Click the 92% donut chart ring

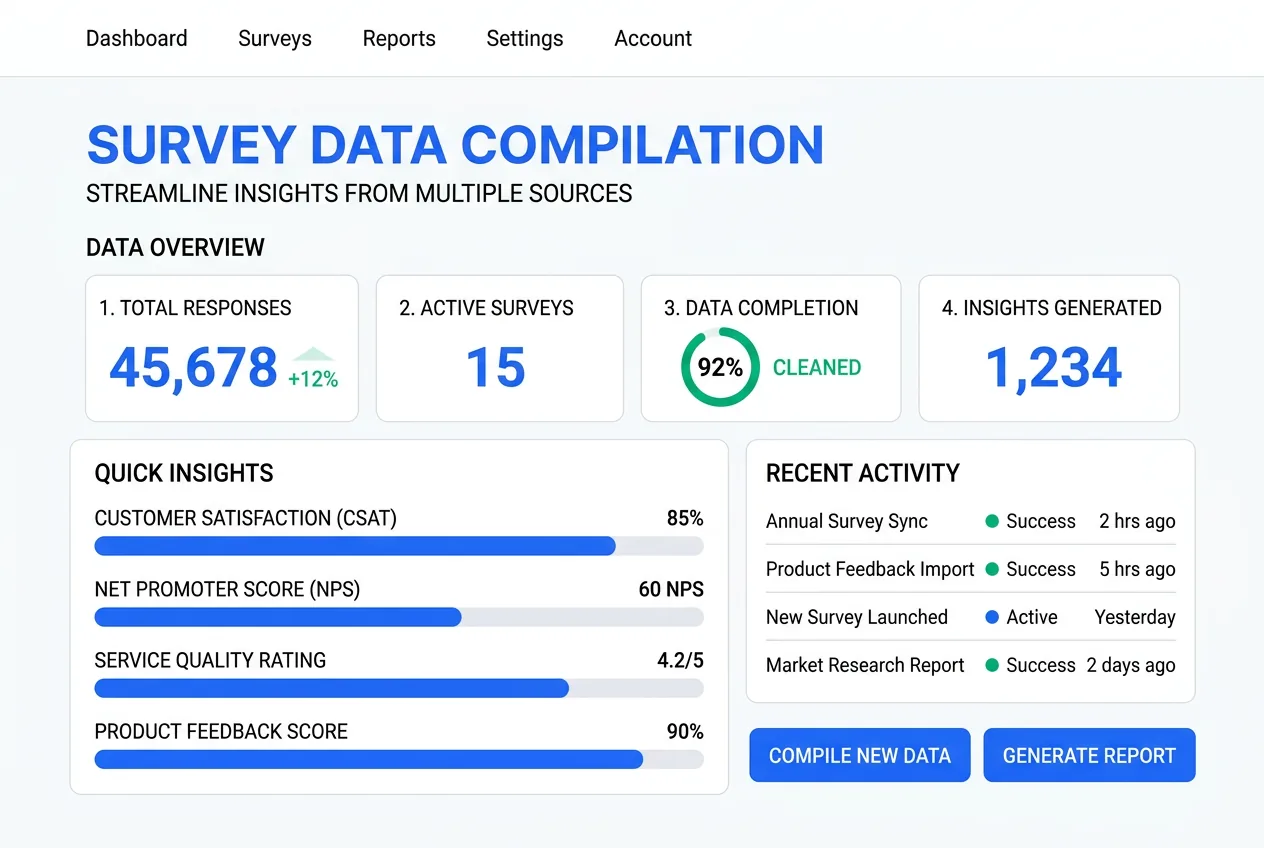tap(720, 367)
